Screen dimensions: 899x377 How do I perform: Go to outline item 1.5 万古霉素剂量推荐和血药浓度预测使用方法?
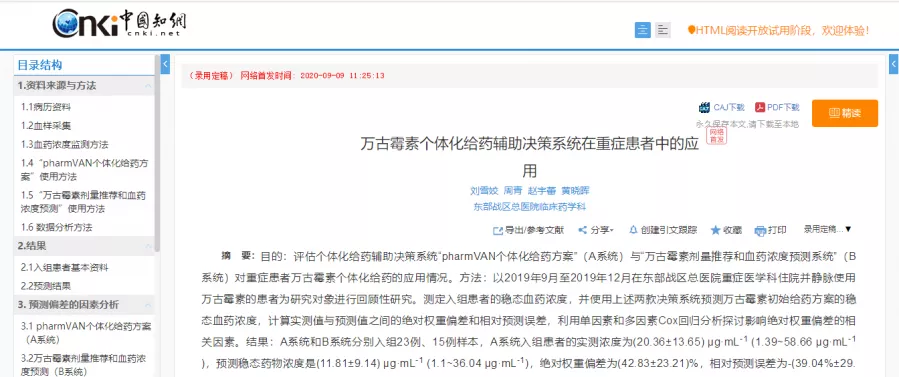(x=83, y=202)
